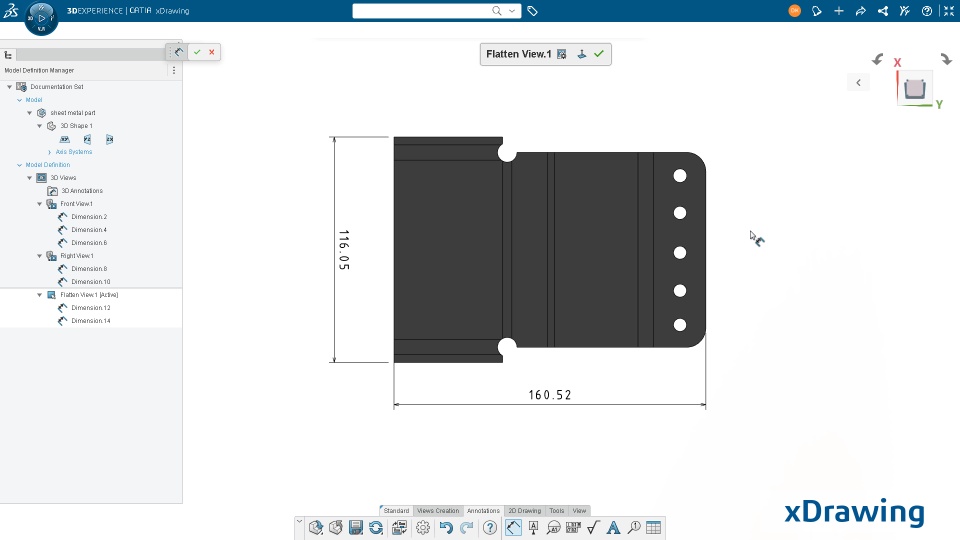Select the XY plane icon in the tree
Image resolution: width=960 pixels, height=540 pixels.
(x=65, y=139)
